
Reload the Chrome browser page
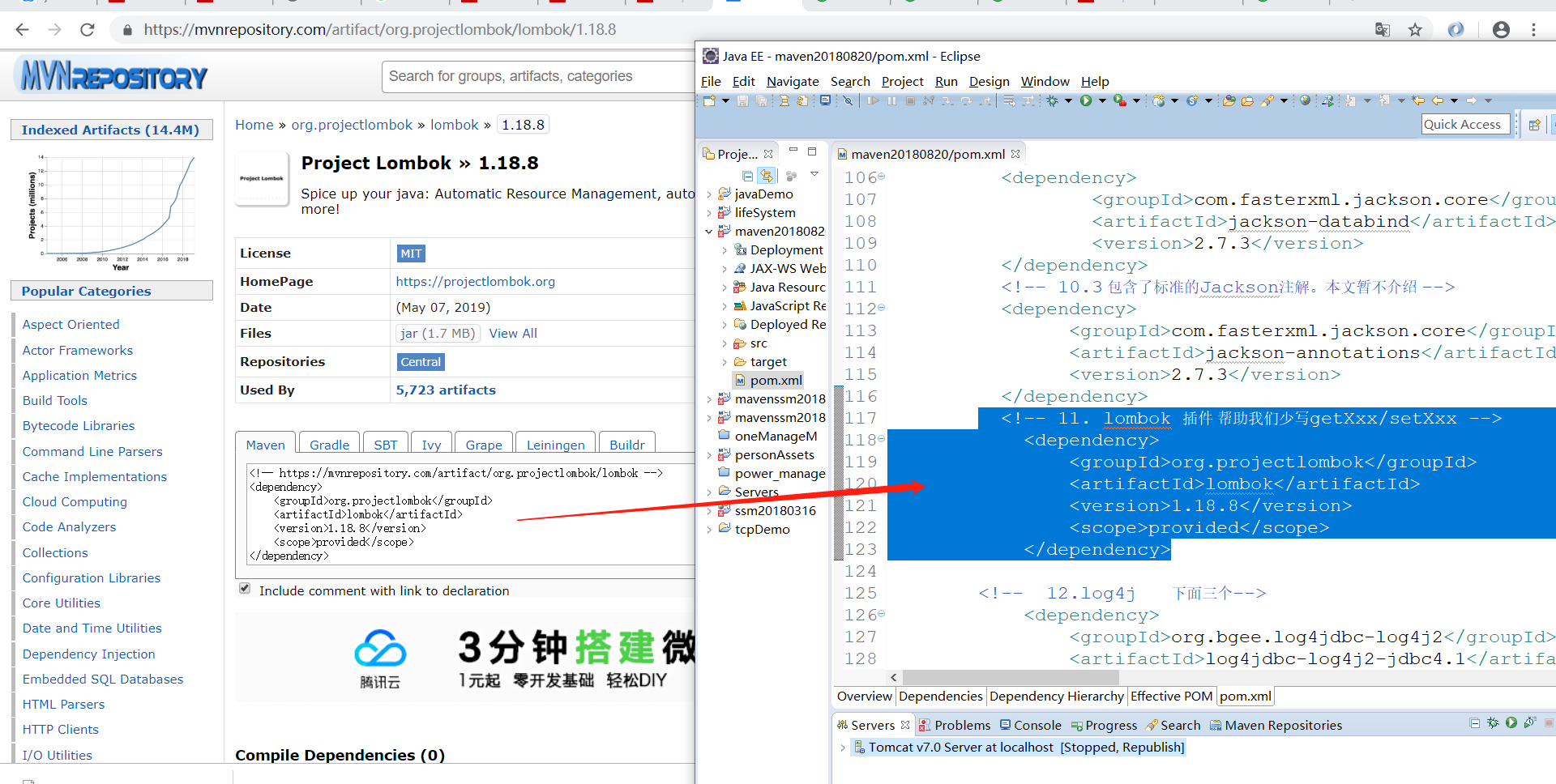(88, 30)
